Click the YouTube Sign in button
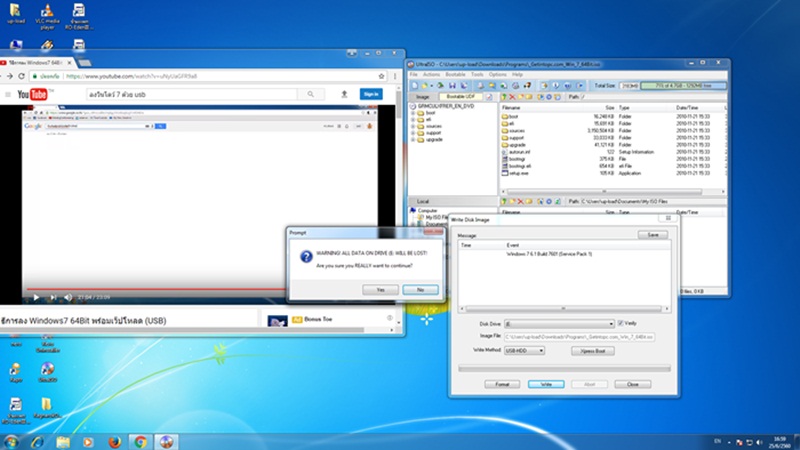Image resolution: width=800 pixels, height=450 pixels. tap(371, 94)
